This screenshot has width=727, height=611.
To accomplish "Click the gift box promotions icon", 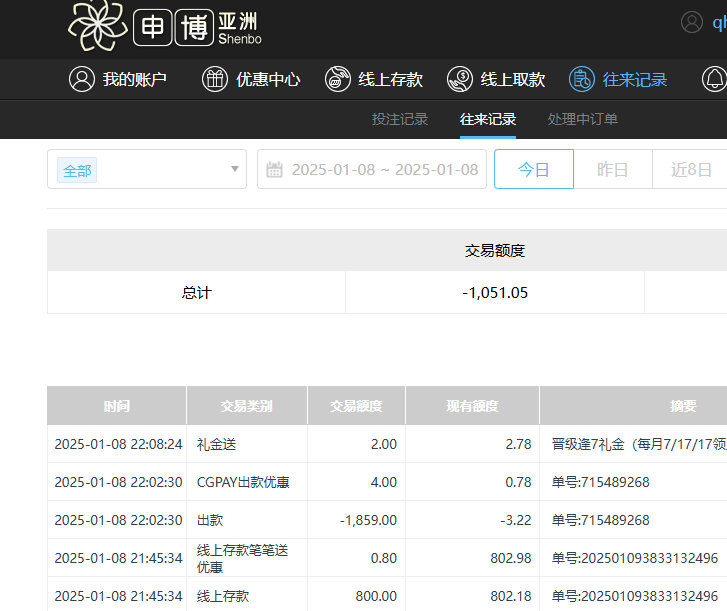I will [x=215, y=79].
